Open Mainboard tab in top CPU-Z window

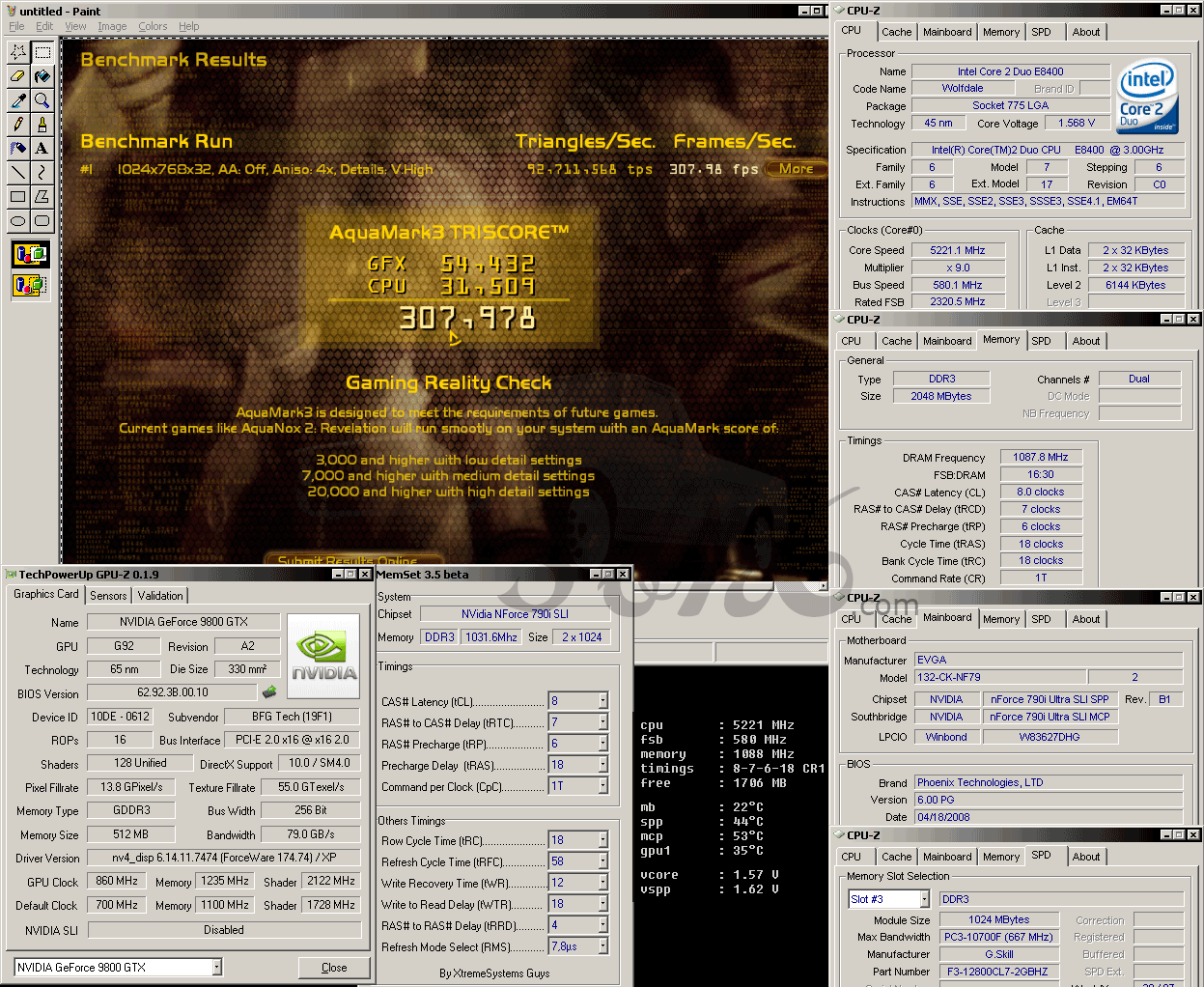(947, 32)
